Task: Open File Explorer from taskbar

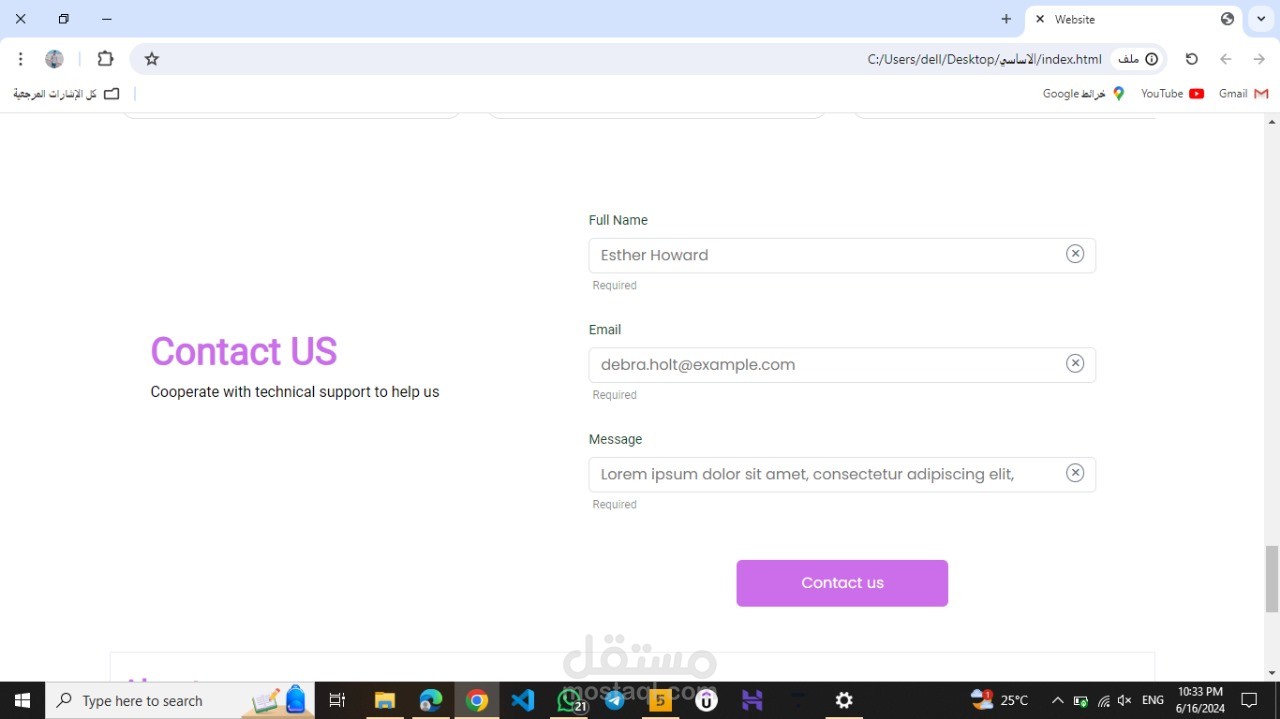Action: pos(385,700)
